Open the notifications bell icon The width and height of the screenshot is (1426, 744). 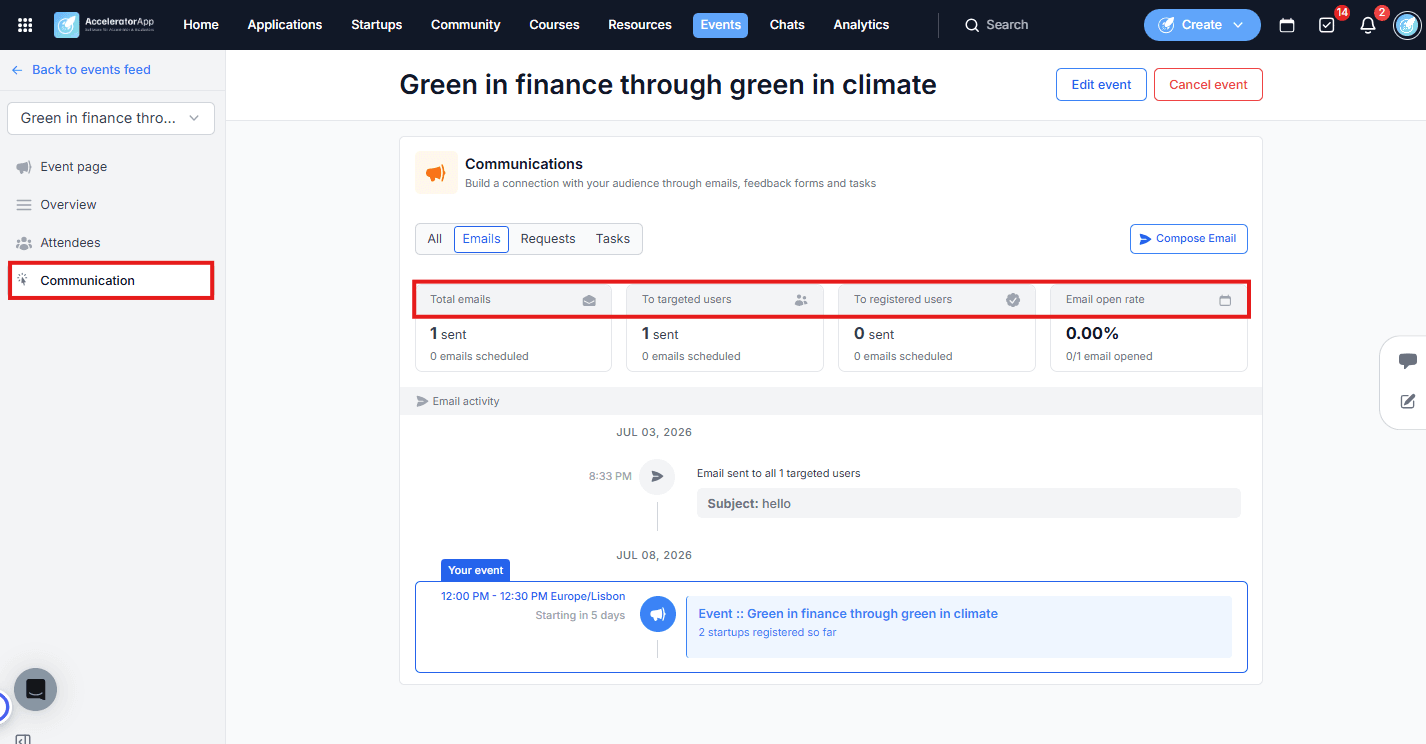click(1368, 25)
